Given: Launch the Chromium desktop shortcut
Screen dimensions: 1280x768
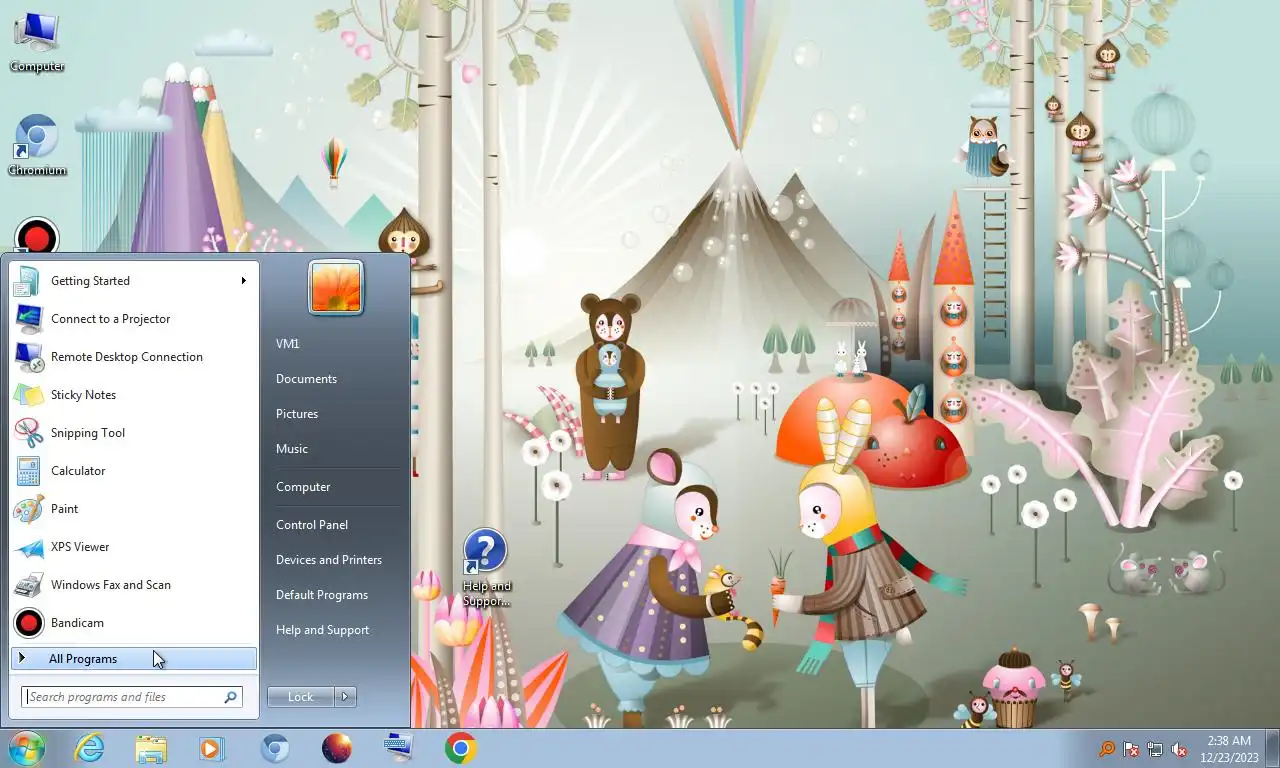Looking at the screenshot, I should click(37, 146).
